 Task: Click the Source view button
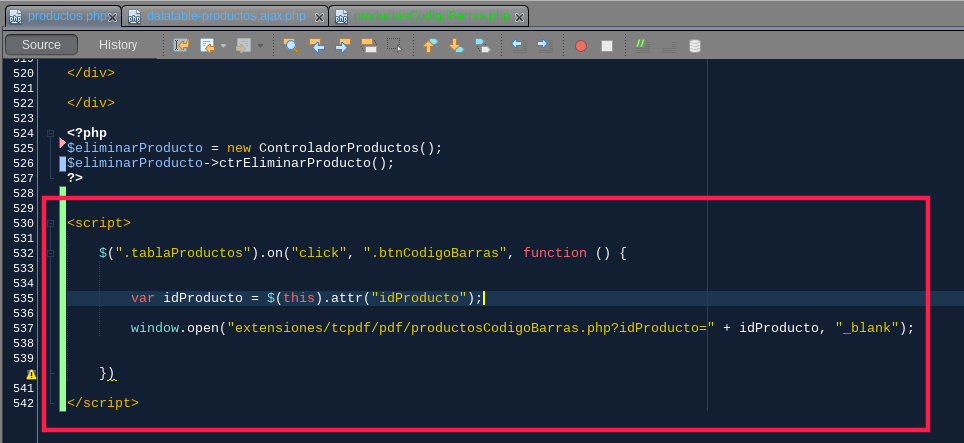pyautogui.click(x=41, y=45)
